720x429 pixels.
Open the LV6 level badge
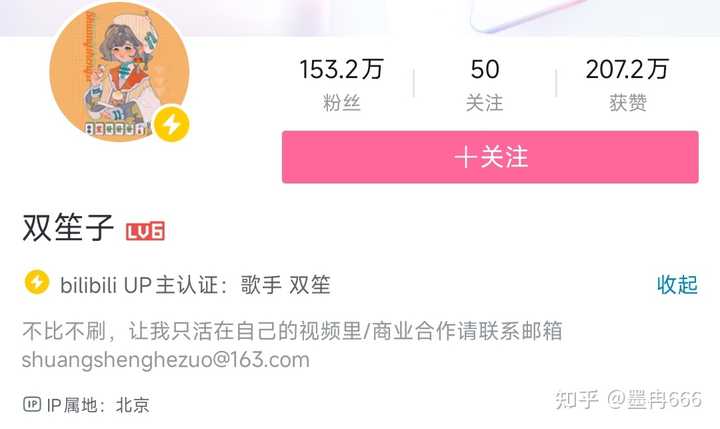[145, 231]
